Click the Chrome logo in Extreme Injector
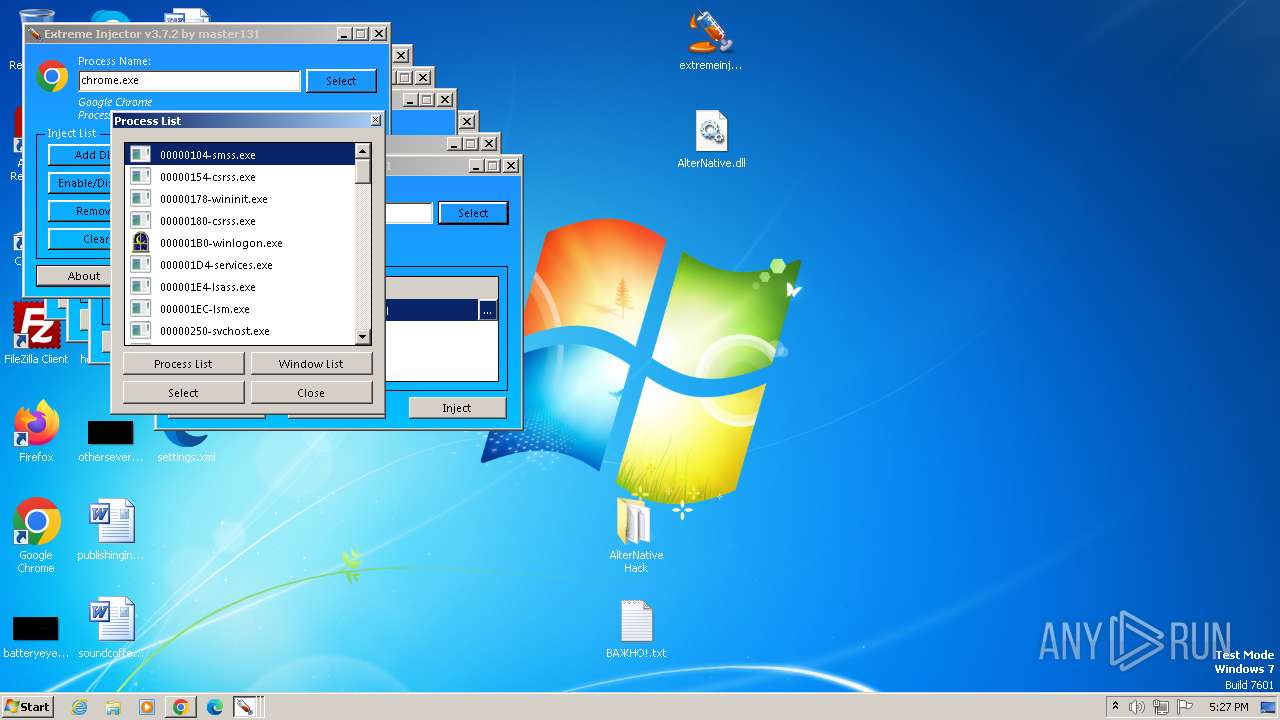This screenshot has height=720, width=1280. point(52,77)
